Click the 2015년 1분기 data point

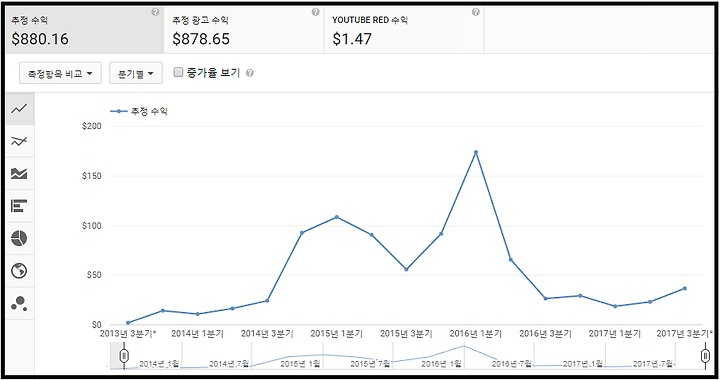337,217
